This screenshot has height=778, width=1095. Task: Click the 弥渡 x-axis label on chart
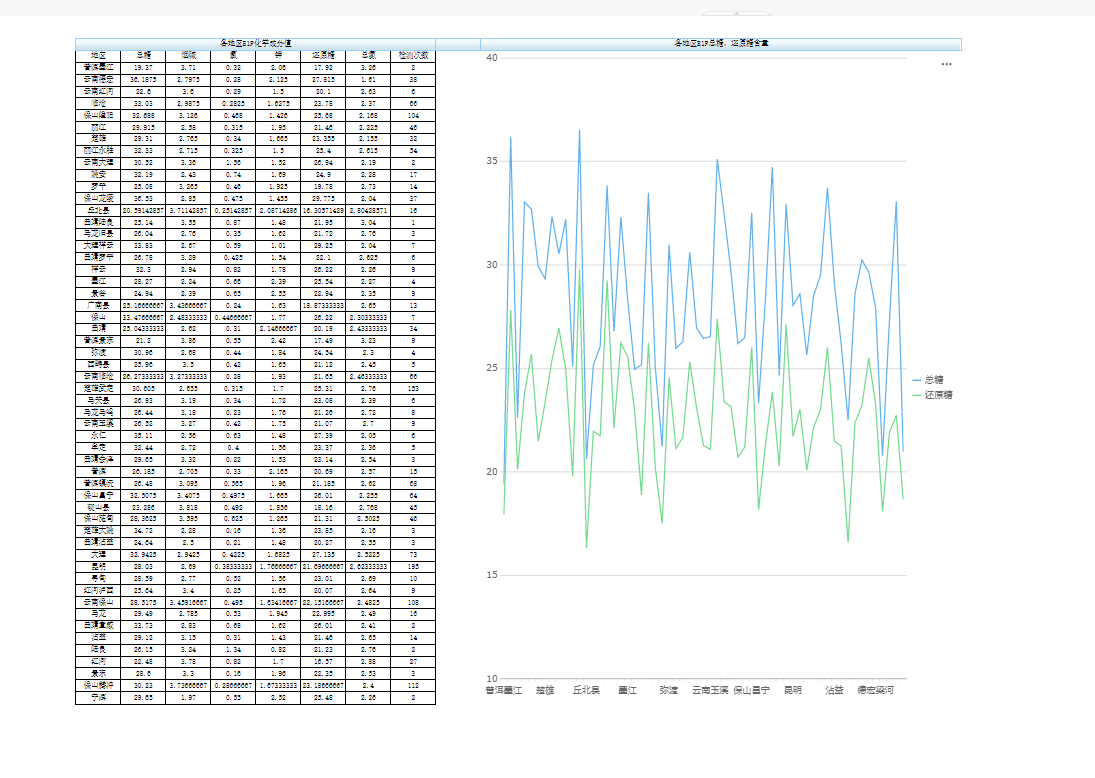668,690
